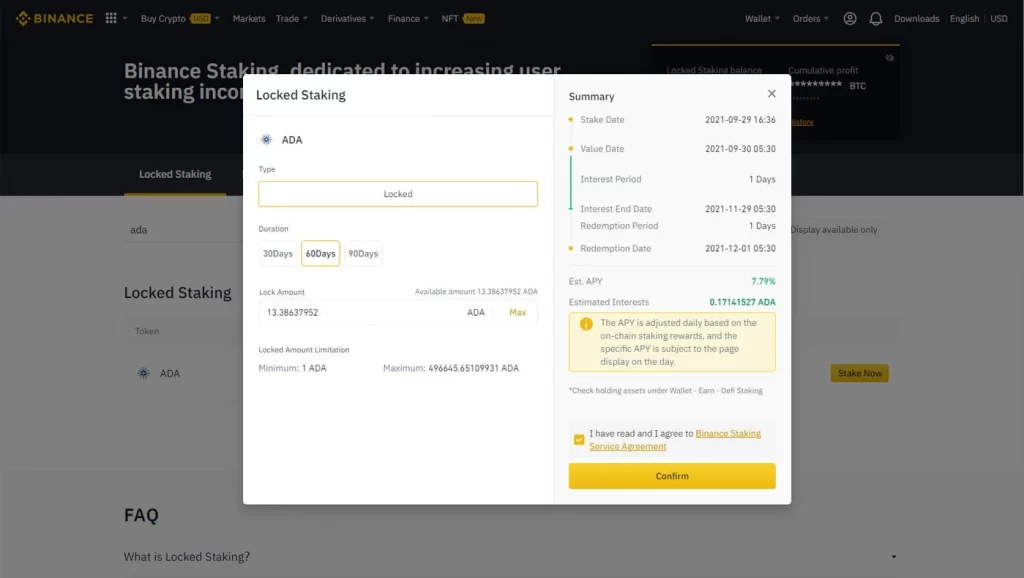The width and height of the screenshot is (1024, 578).
Task: Click the Available amount 13.38637952 ADA text
Action: click(476, 291)
